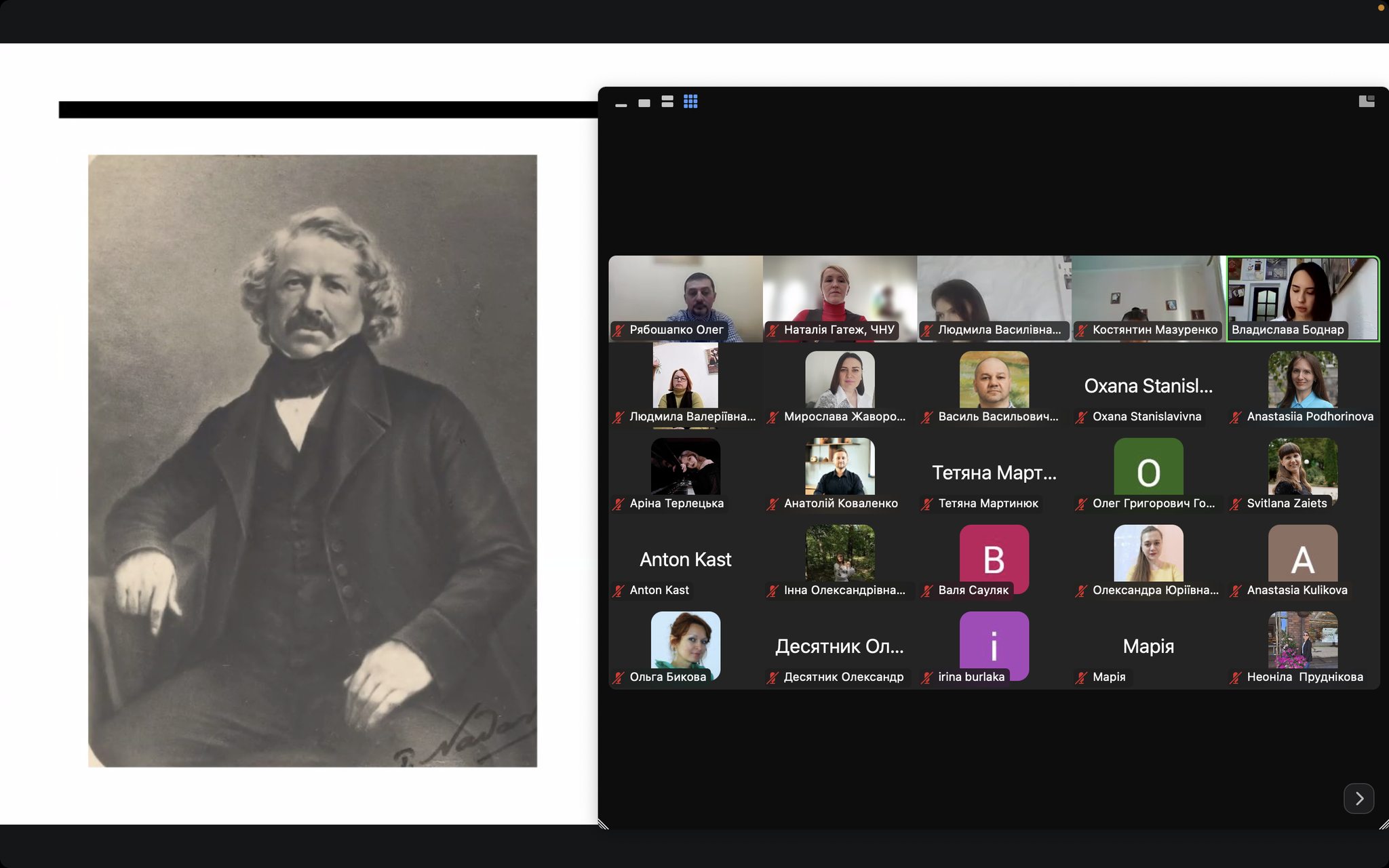This screenshot has height=868, width=1389.
Task: Click bottom-right resize handle of gallery panel
Action: [x=1384, y=824]
